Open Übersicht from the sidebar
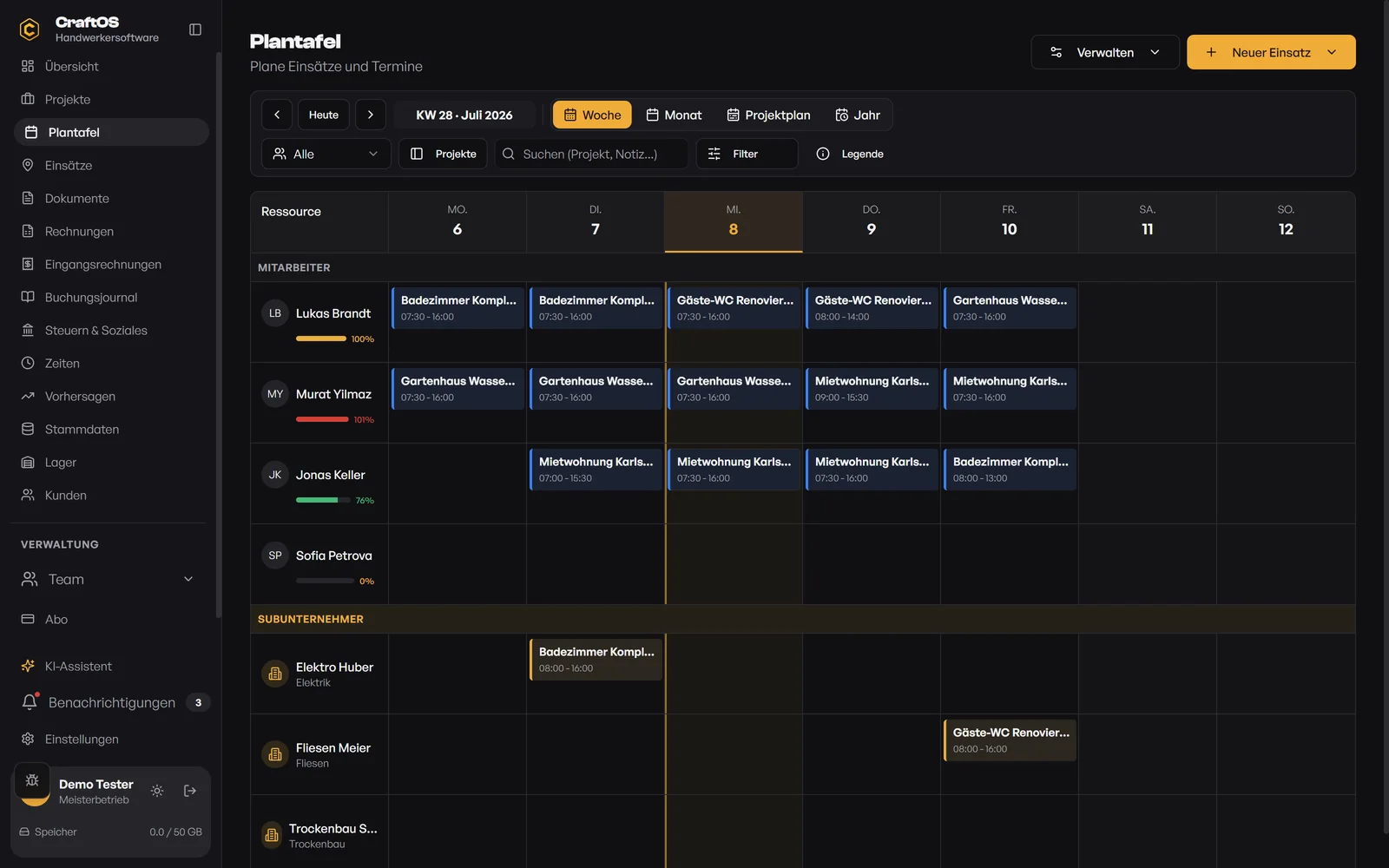 [111, 66]
